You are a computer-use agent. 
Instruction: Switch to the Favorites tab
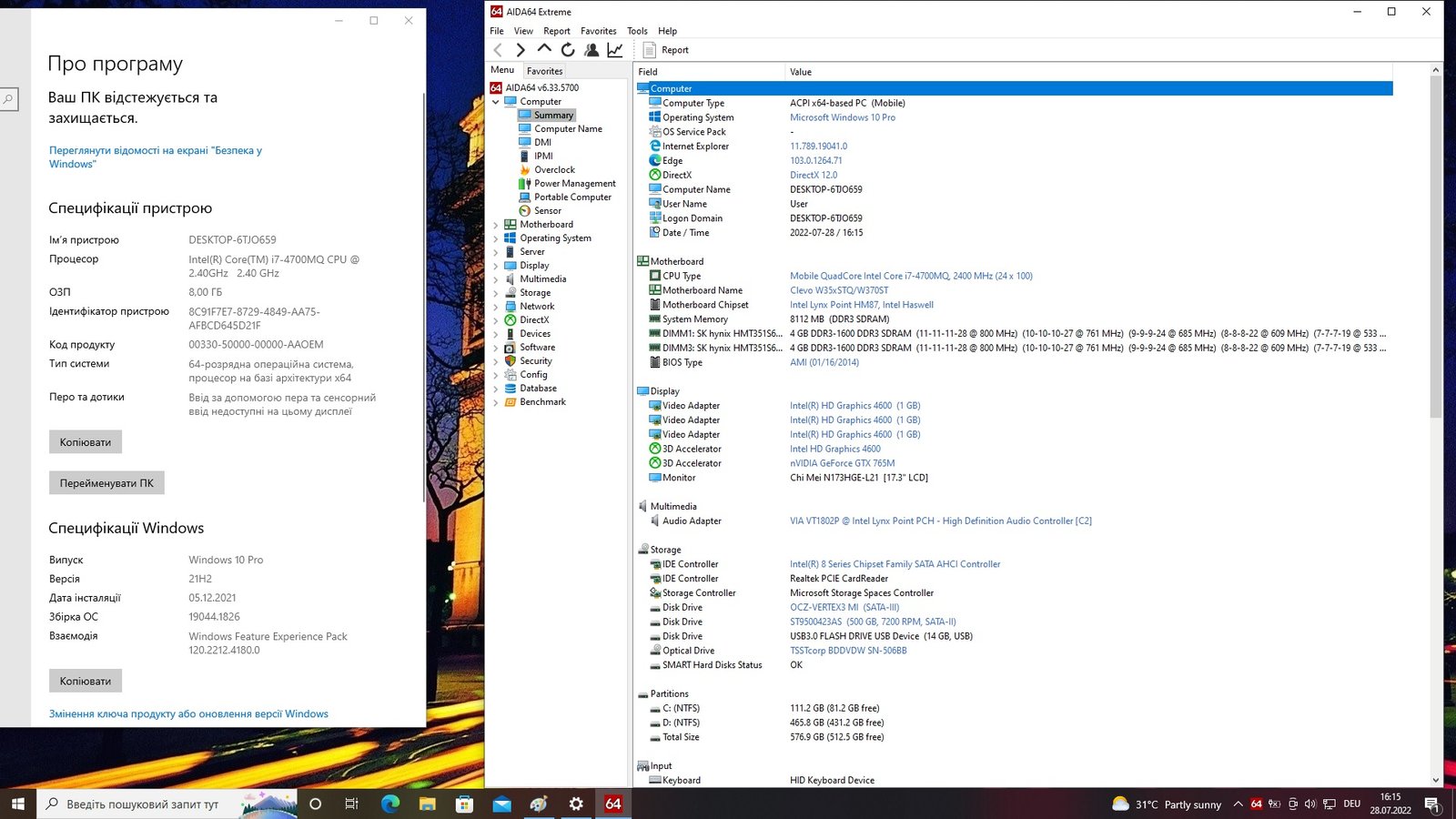544,71
